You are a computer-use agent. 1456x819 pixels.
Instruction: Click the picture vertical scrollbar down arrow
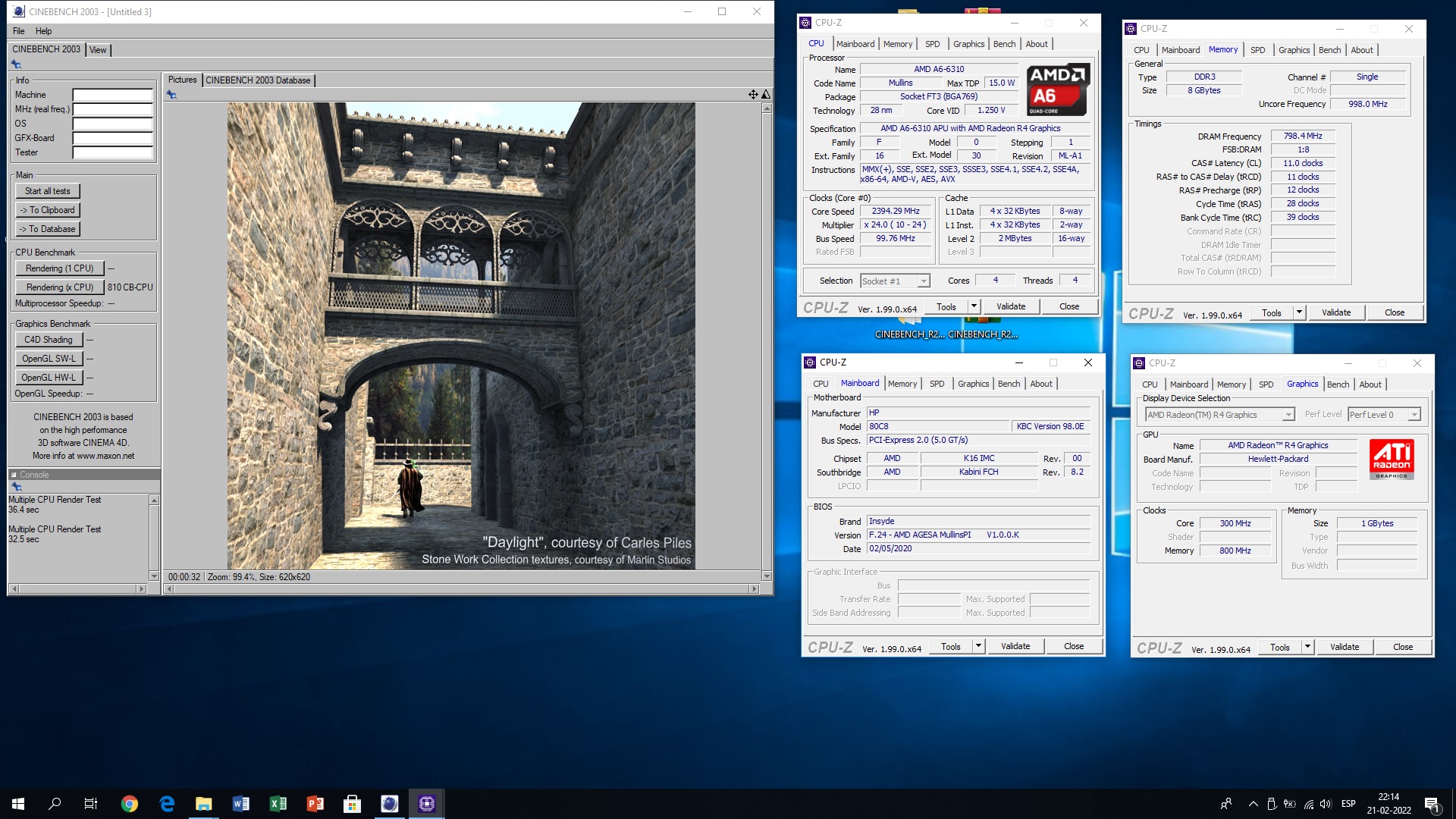pos(767,576)
